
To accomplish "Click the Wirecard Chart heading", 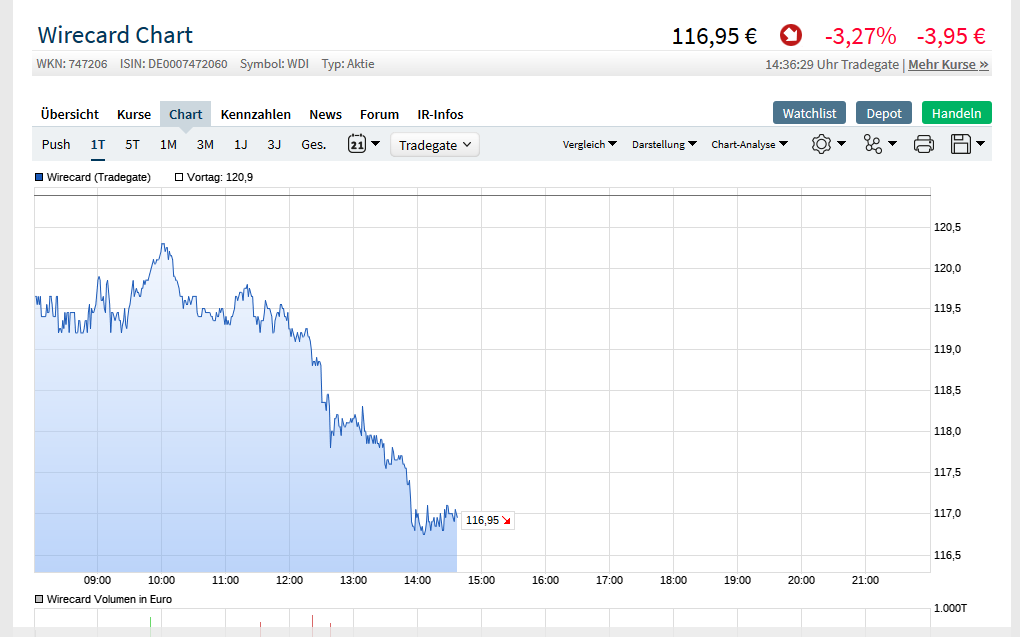I will point(115,34).
